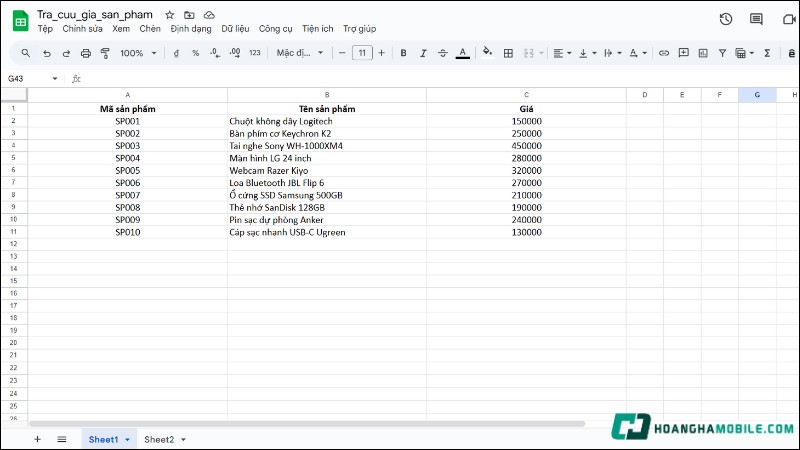
Task: Redo the last undone action
Action: pos(66,53)
